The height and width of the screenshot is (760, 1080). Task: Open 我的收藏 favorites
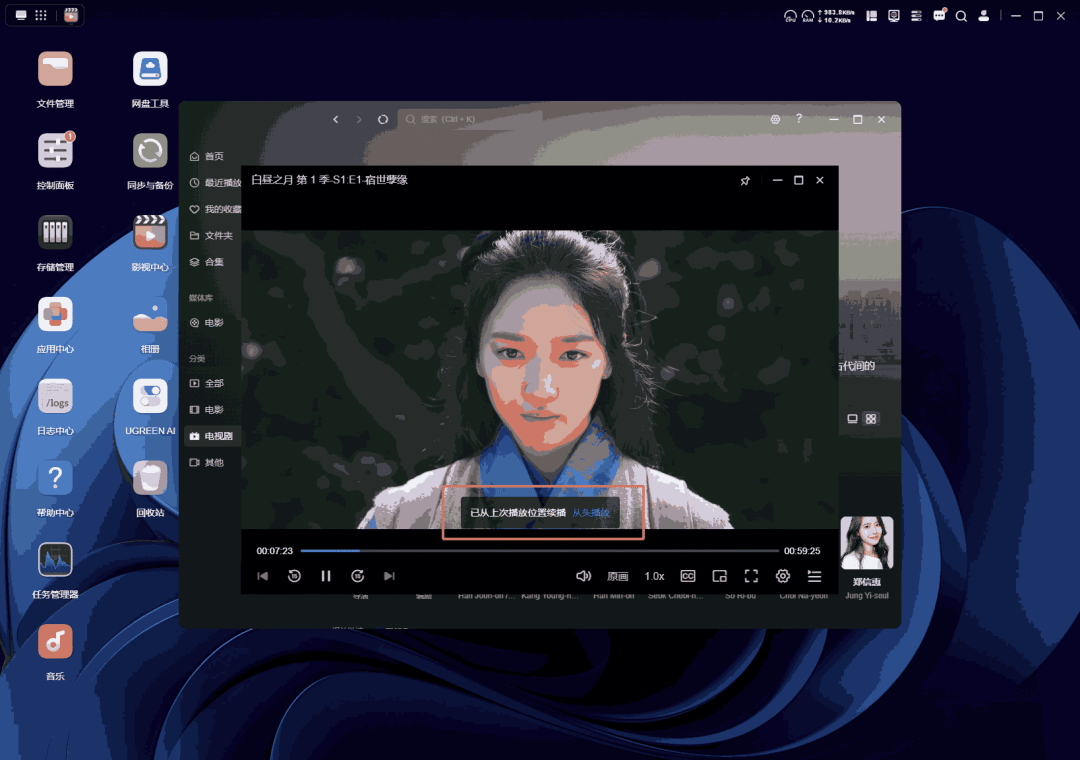click(x=215, y=209)
